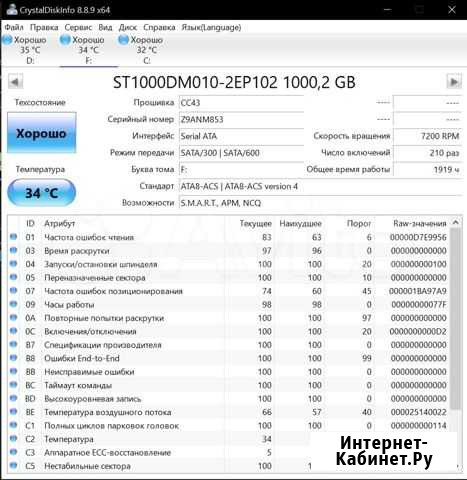Select disk F: tab at 34 °C

click(89, 50)
